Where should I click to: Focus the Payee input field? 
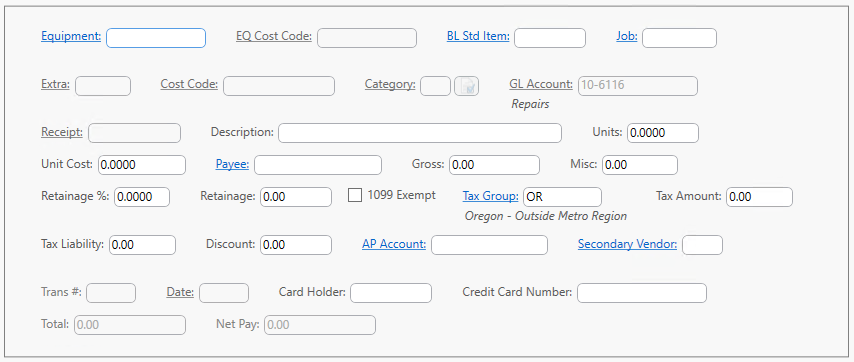(318, 165)
